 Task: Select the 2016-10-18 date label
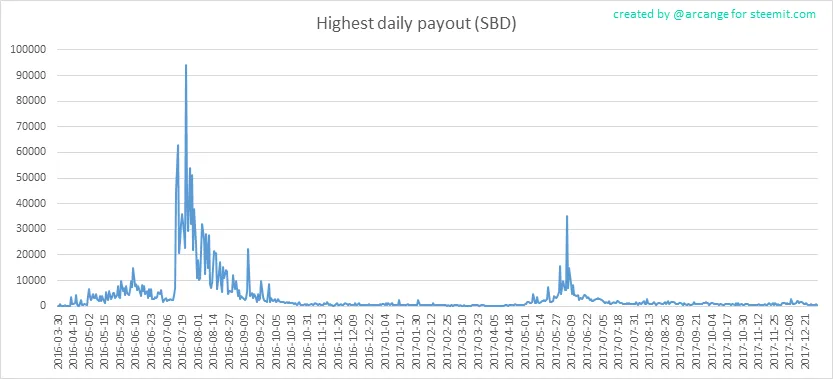pos(291,341)
